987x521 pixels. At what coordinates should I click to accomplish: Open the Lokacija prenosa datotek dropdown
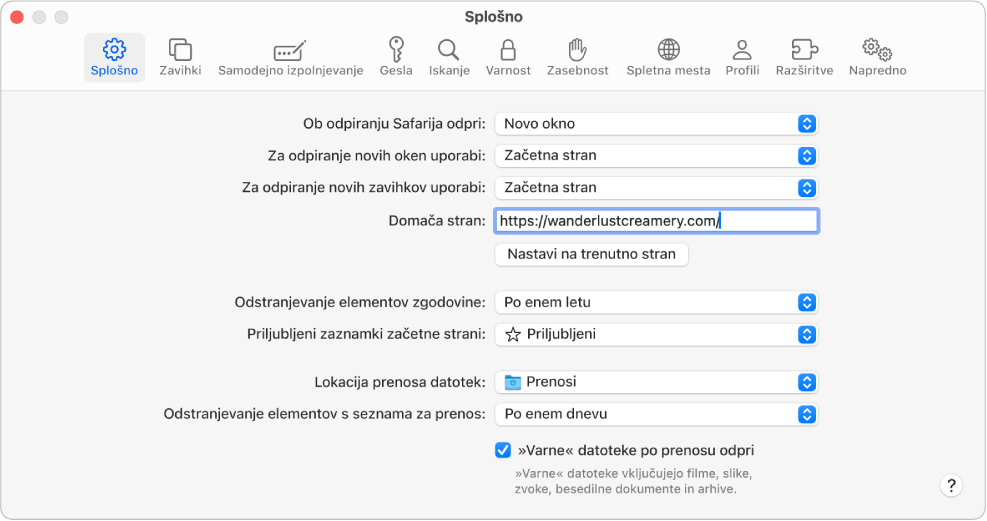click(656, 382)
